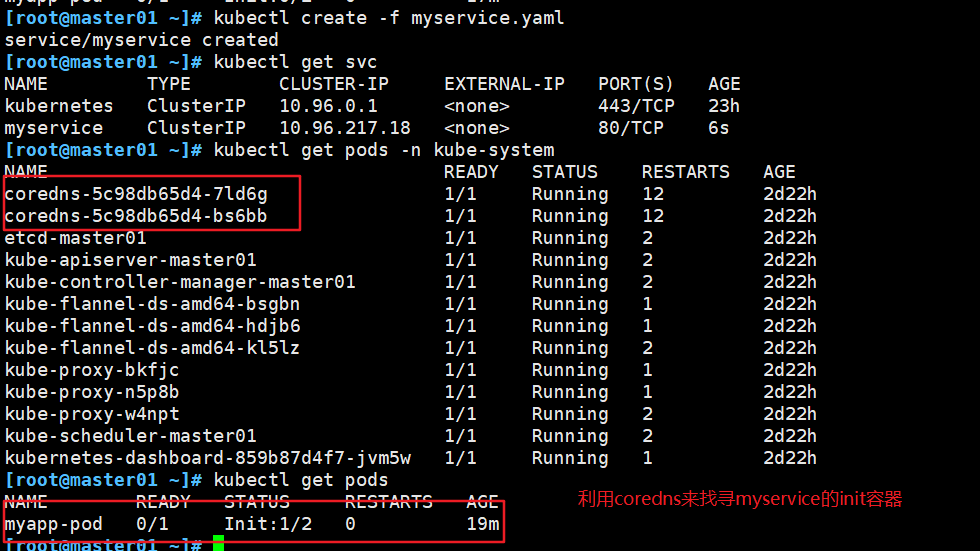Click restart count 12 for coredns-5c98db65d4-7ld6g
Image resolution: width=980 pixels, height=551 pixels.
[653, 194]
